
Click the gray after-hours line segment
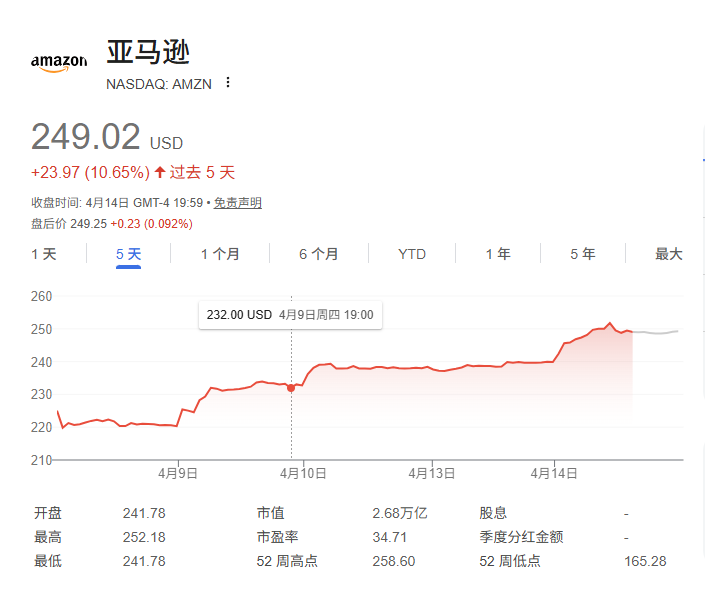[x=656, y=332]
